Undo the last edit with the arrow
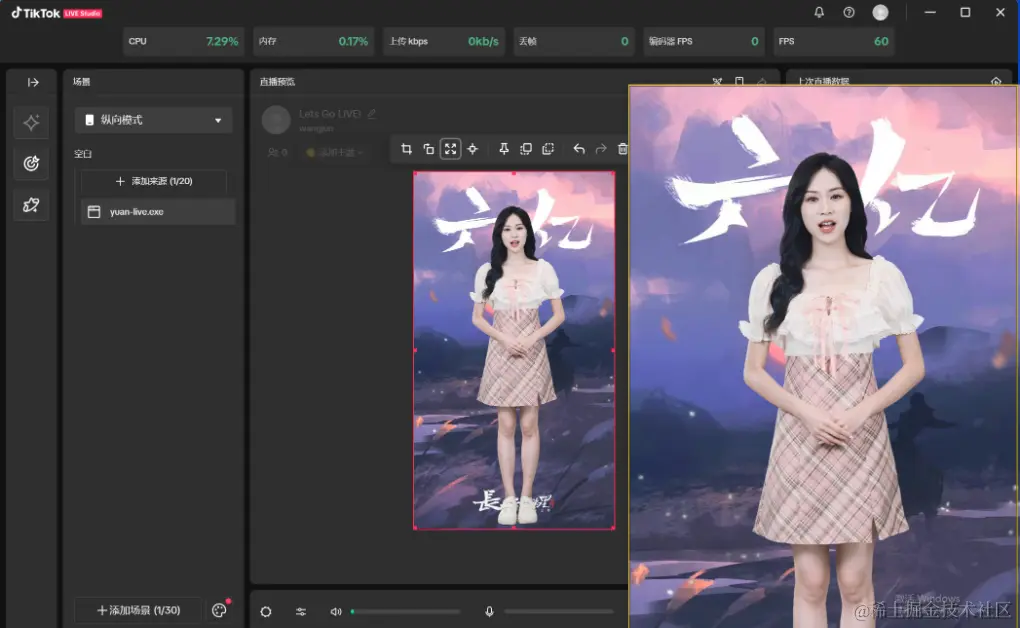This screenshot has height=628, width=1020. coord(579,149)
